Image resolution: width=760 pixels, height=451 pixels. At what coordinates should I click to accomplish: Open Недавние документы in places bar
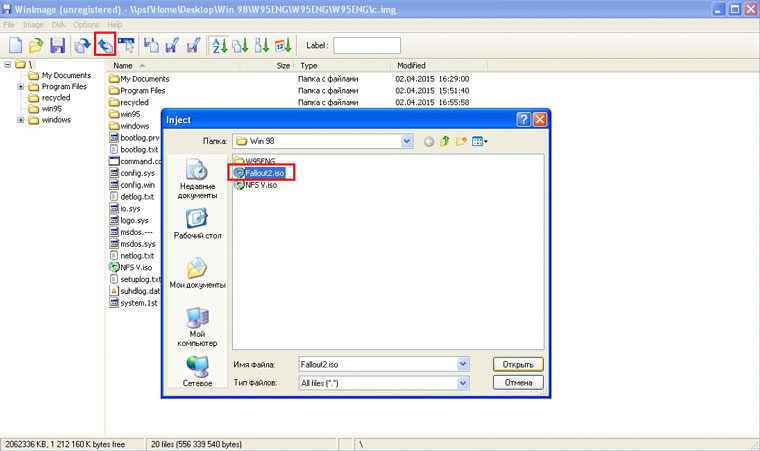coord(197,178)
